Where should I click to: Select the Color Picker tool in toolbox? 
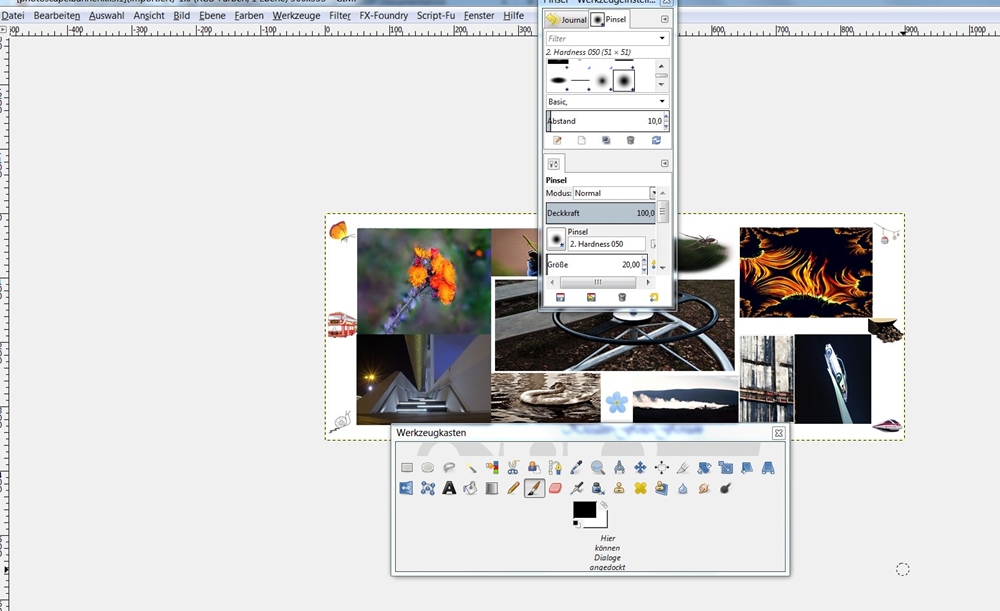click(x=577, y=467)
